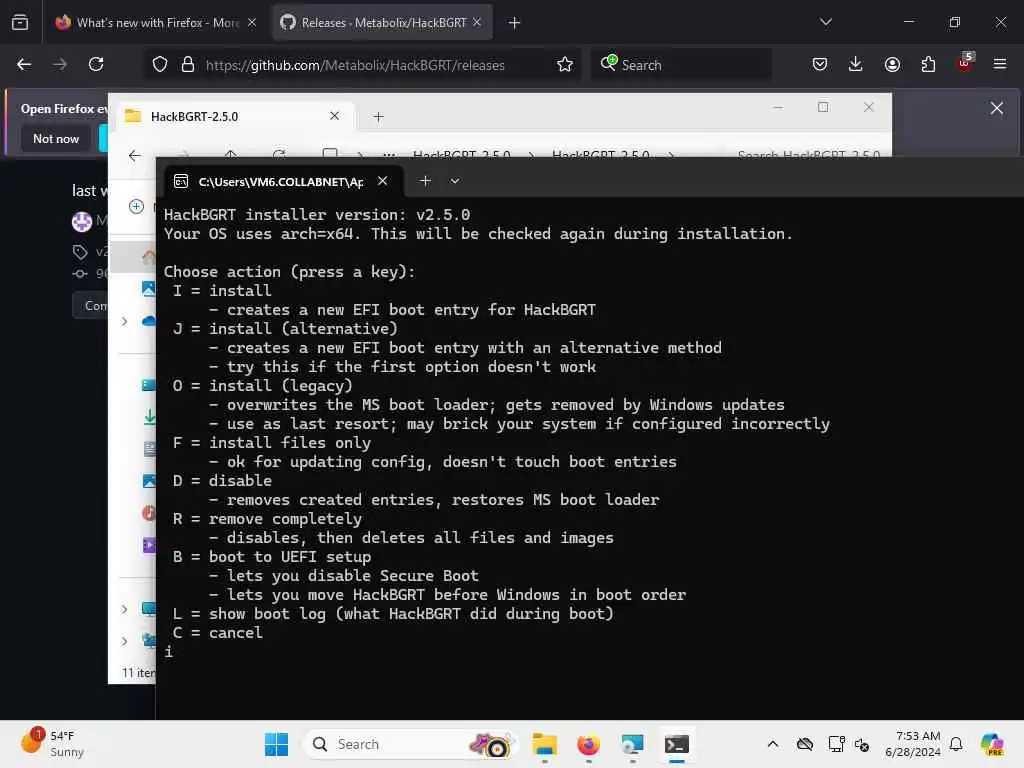Image resolution: width=1024 pixels, height=768 pixels.
Task: Click uBlock extension icon with badge
Action: [965, 63]
